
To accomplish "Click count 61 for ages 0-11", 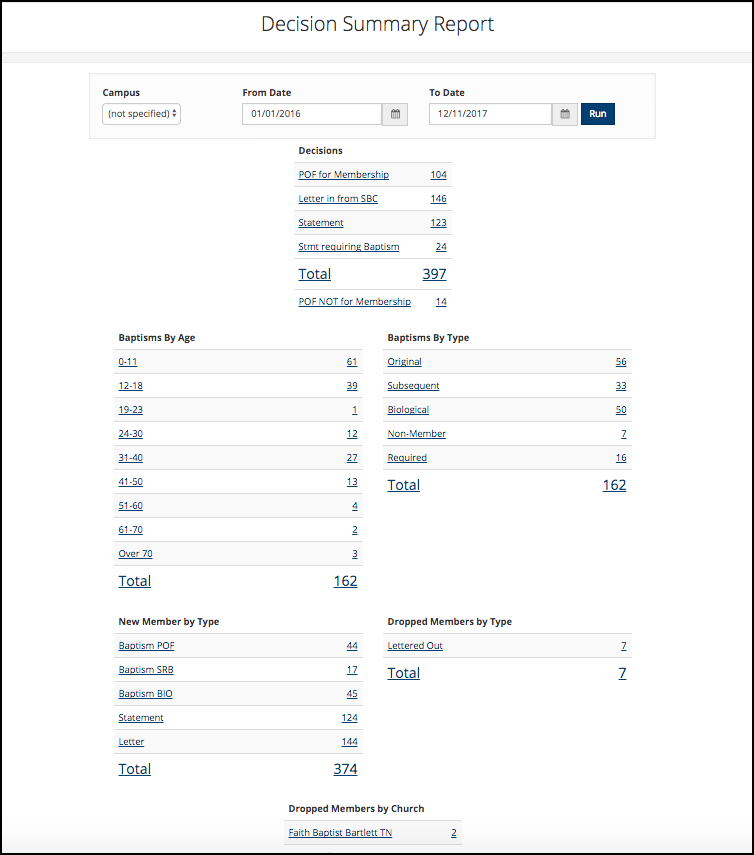I will pyautogui.click(x=352, y=362).
